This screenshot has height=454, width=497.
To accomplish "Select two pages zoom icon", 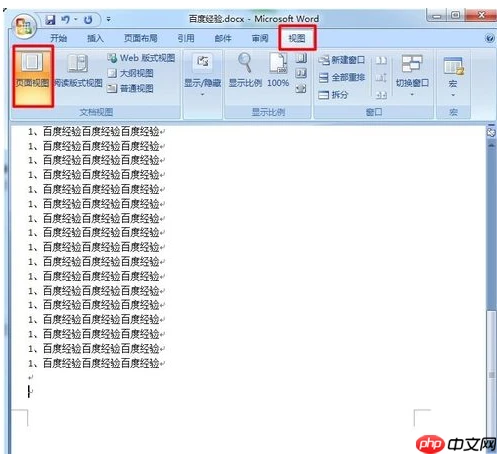I will pyautogui.click(x=301, y=73).
